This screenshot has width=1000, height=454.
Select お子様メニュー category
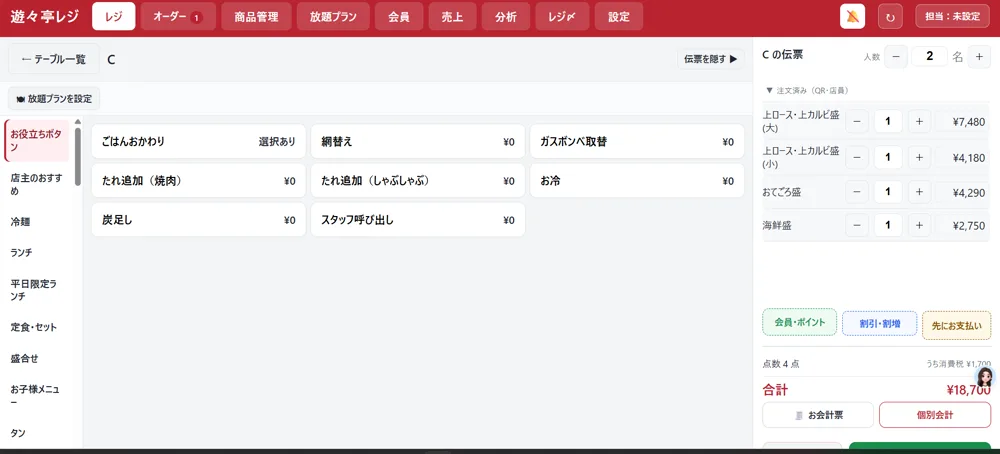[37, 395]
